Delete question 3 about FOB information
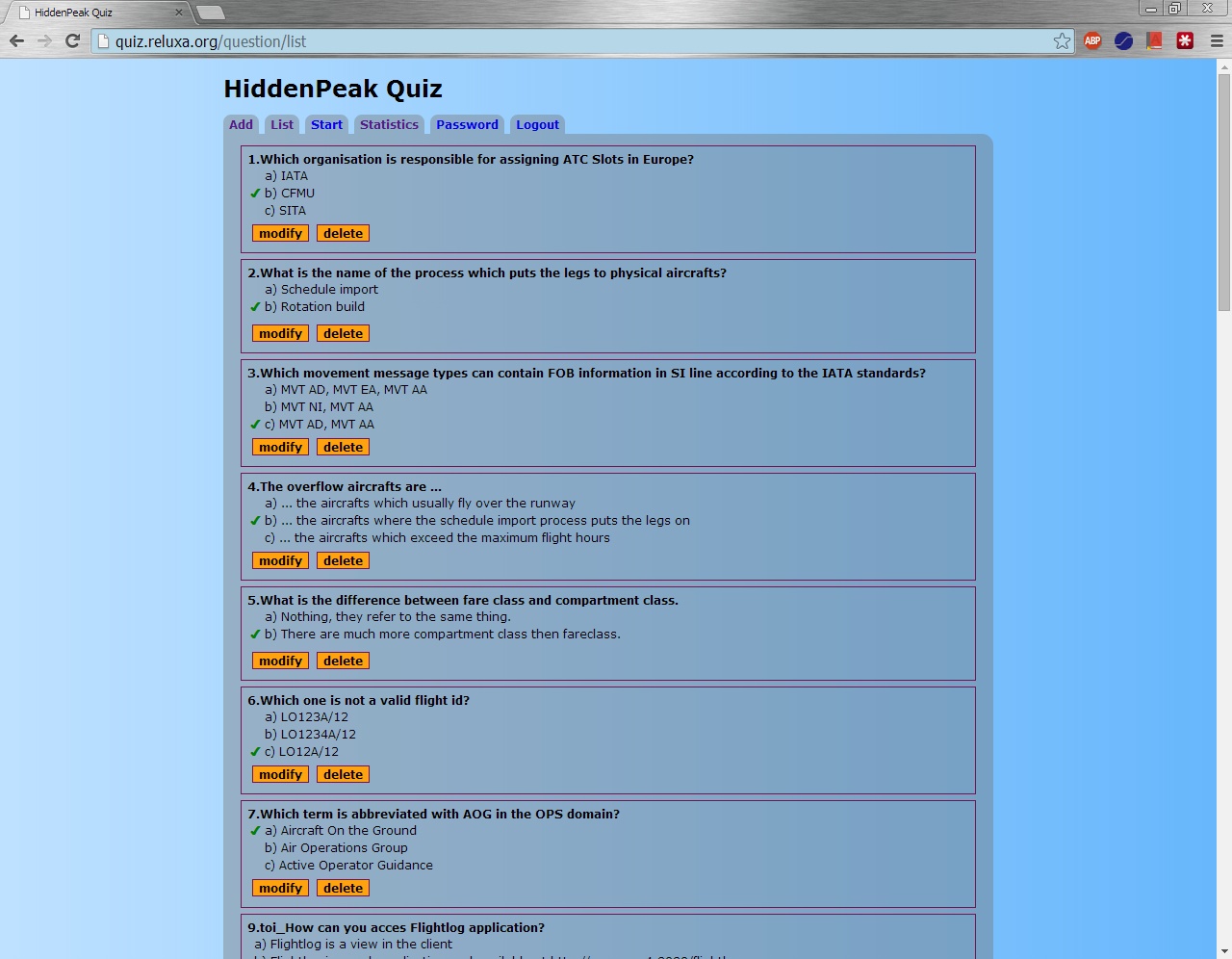 pos(343,447)
